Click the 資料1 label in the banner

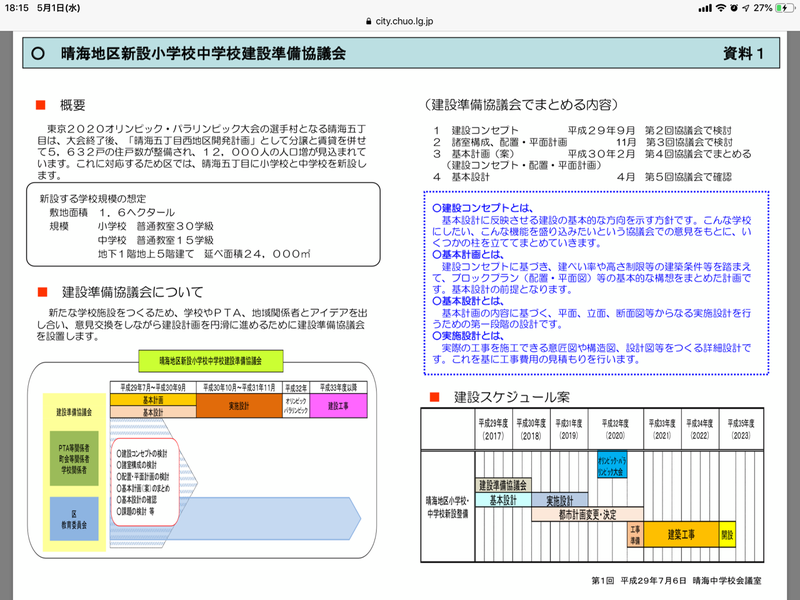point(743,53)
